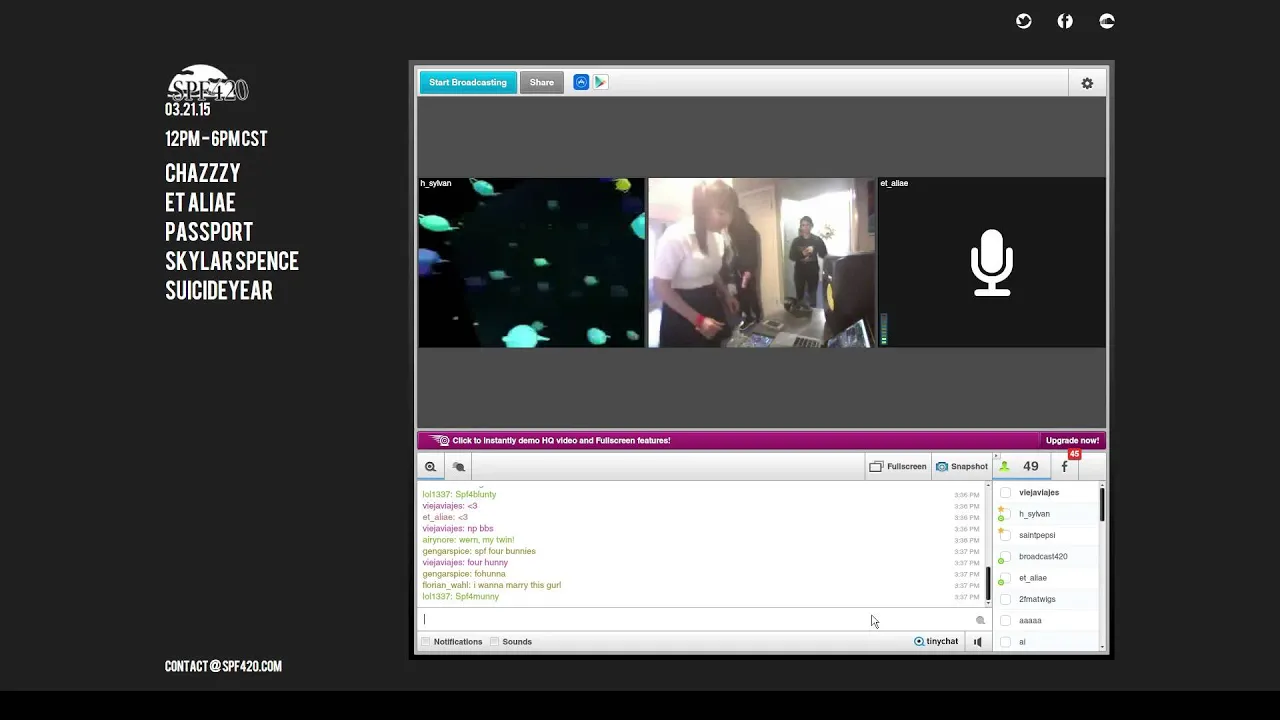The height and width of the screenshot is (720, 1280).
Task: Mute audio with the speaker icon
Action: click(978, 642)
